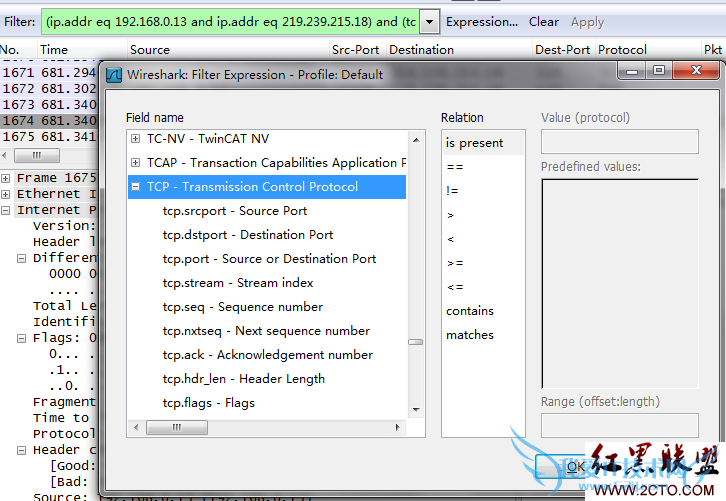Click the Value (protocol) input box
The height and width of the screenshot is (501, 726).
[x=620, y=142]
